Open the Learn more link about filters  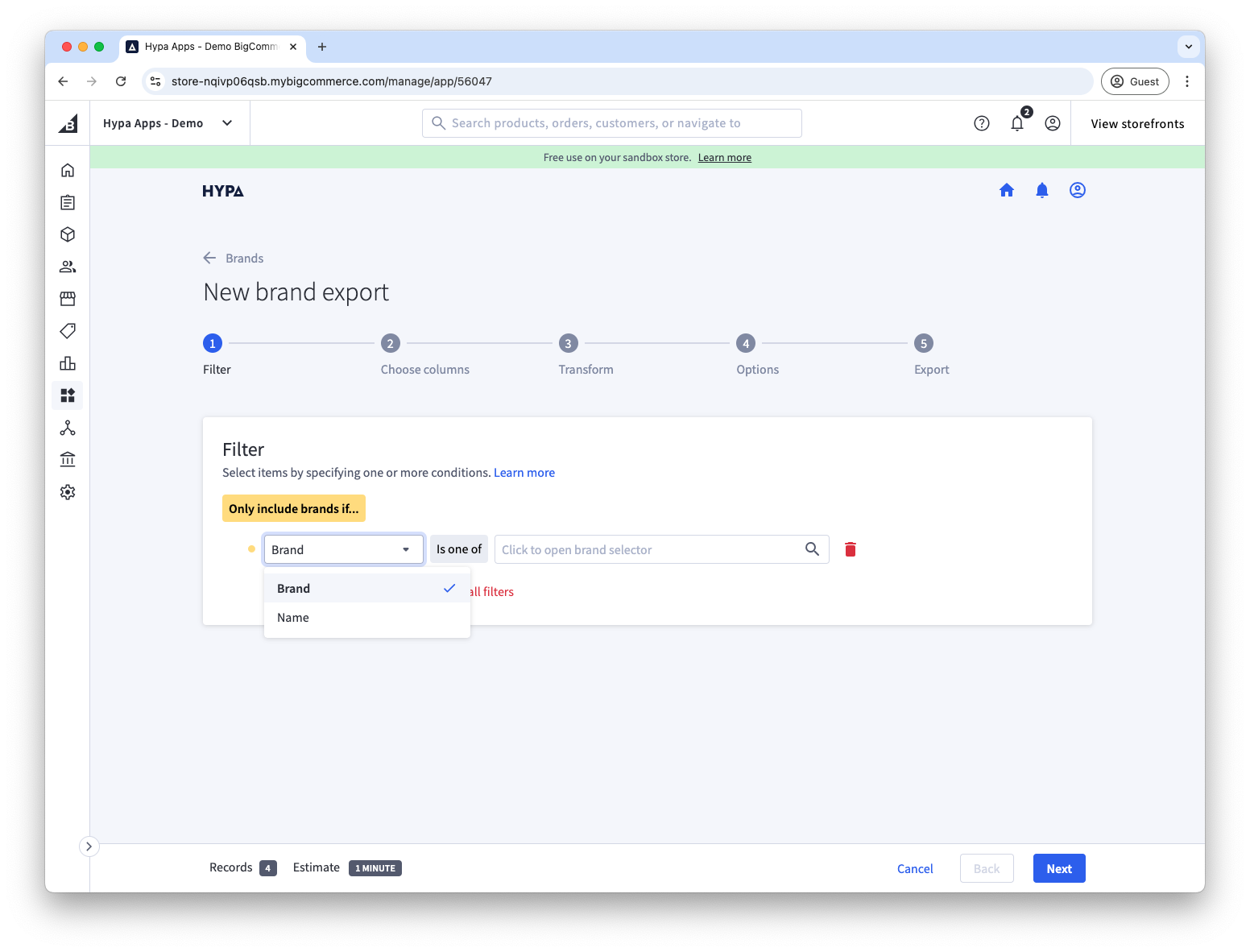coord(524,472)
